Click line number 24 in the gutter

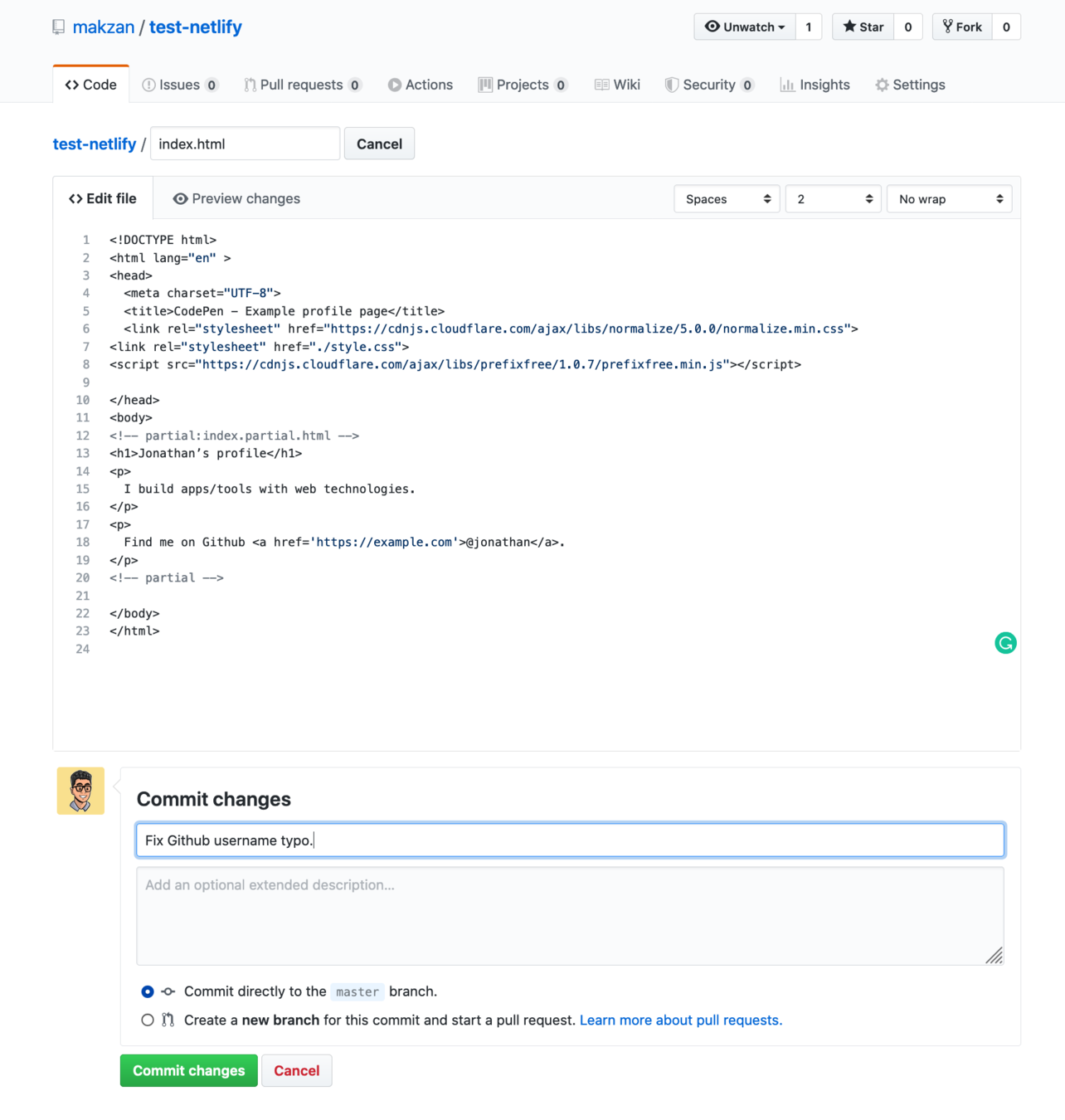[83, 649]
